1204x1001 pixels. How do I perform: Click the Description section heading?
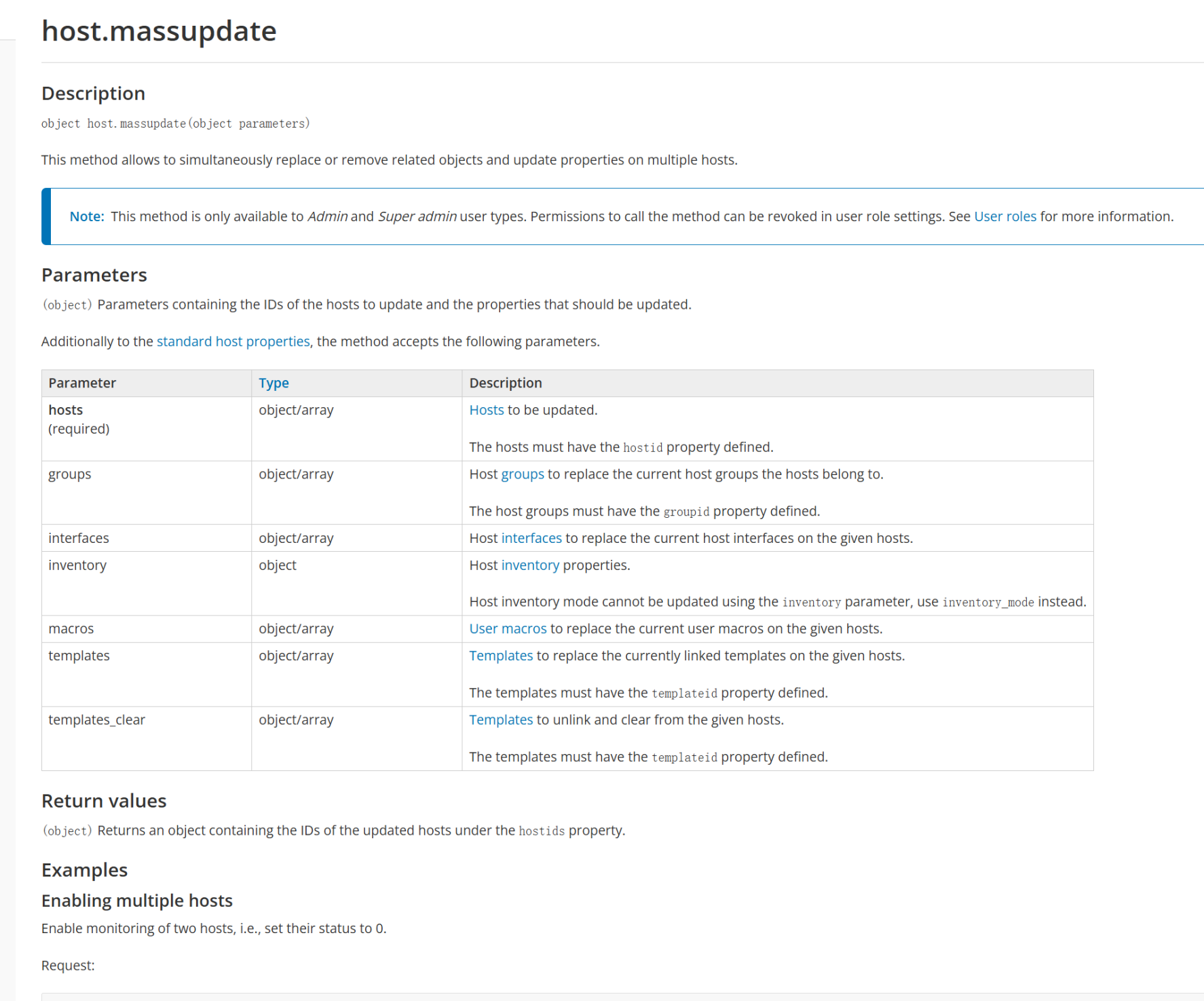point(93,94)
